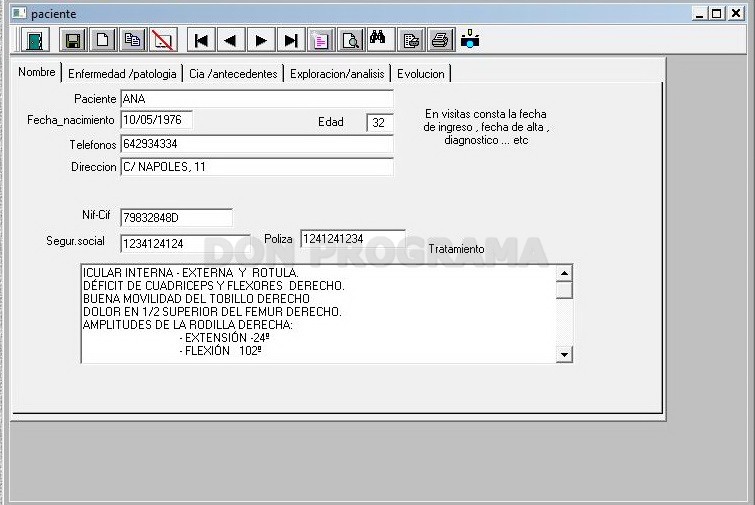Open the Exploracion/analisis tab
The height and width of the screenshot is (505, 755).
click(x=337, y=74)
